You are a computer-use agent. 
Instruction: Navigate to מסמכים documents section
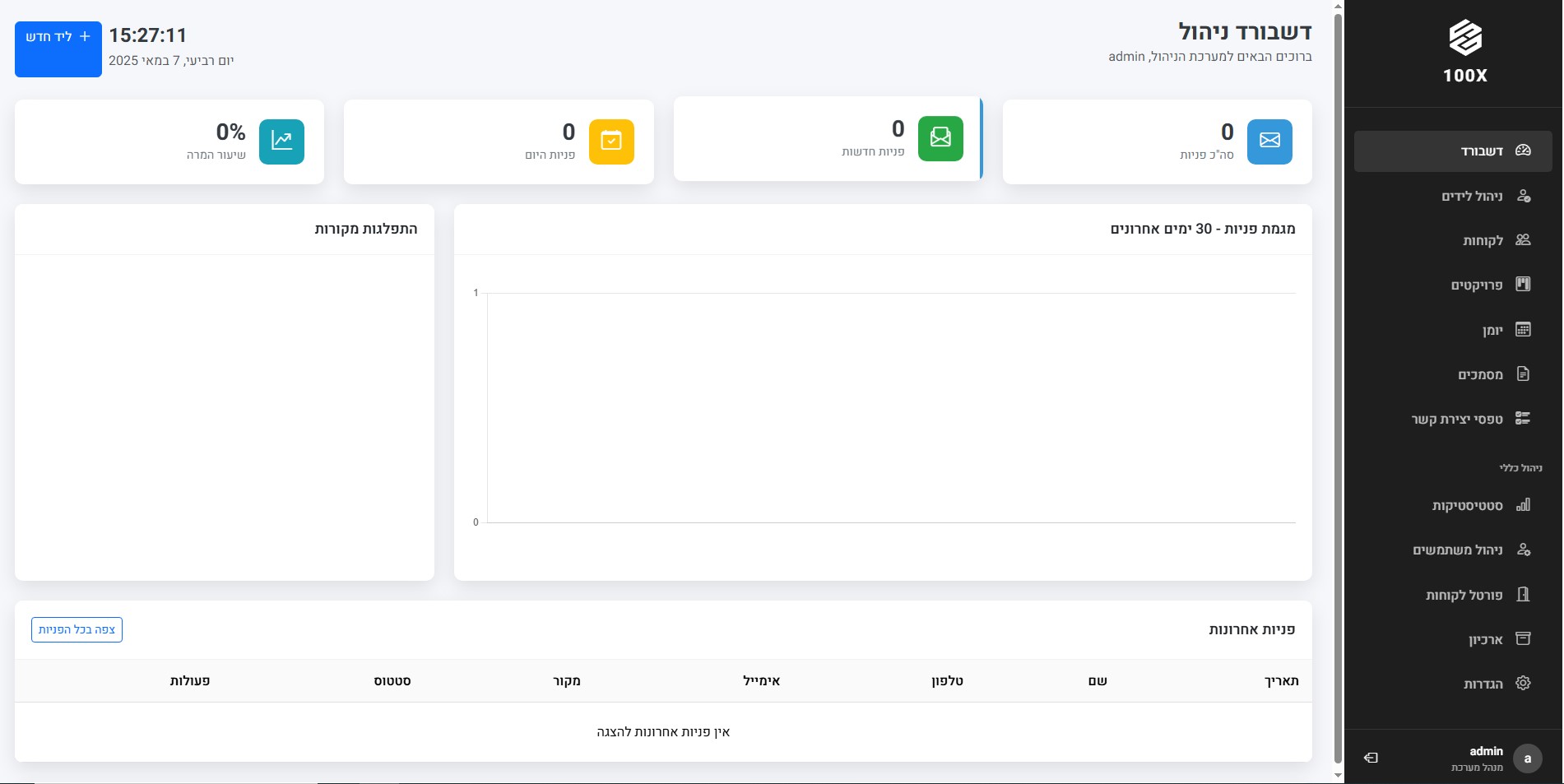pos(1480,374)
